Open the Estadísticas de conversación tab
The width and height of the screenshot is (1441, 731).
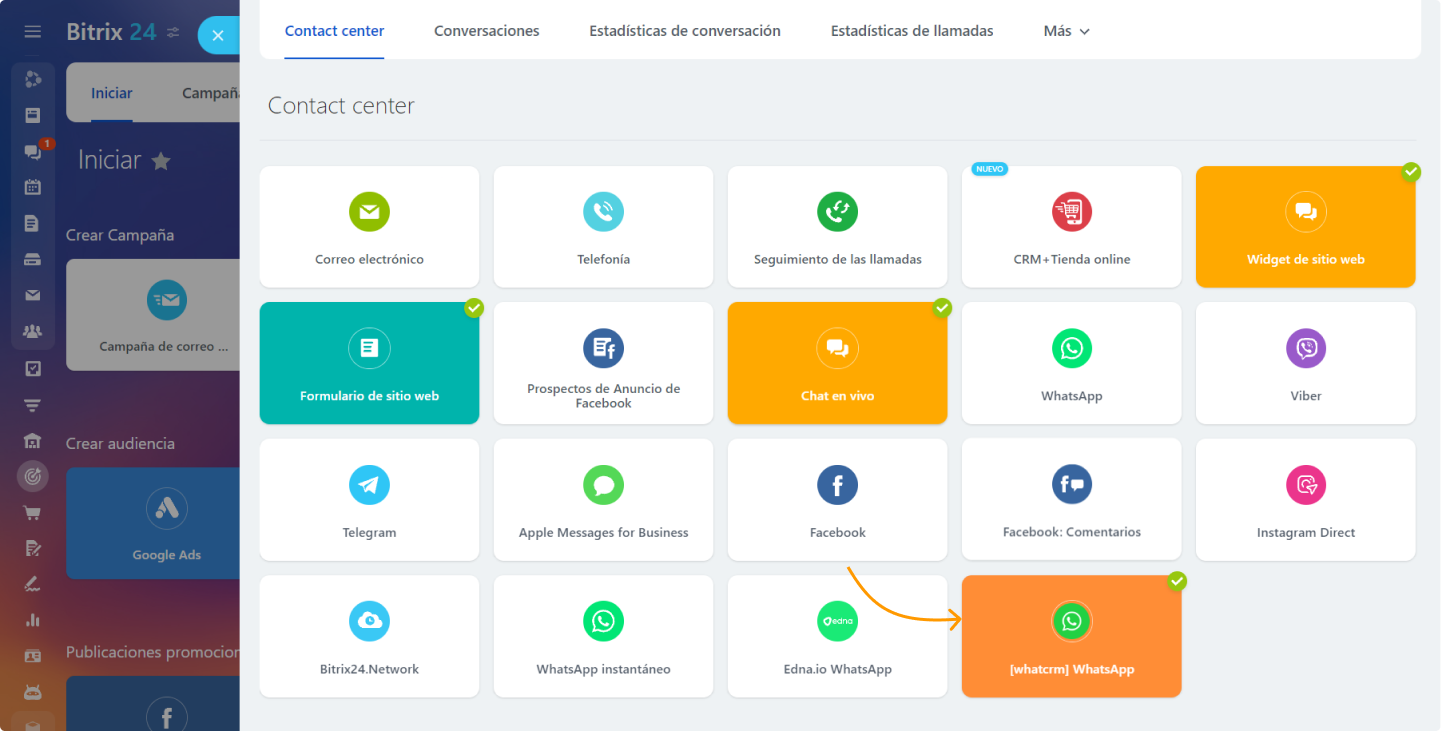click(685, 31)
